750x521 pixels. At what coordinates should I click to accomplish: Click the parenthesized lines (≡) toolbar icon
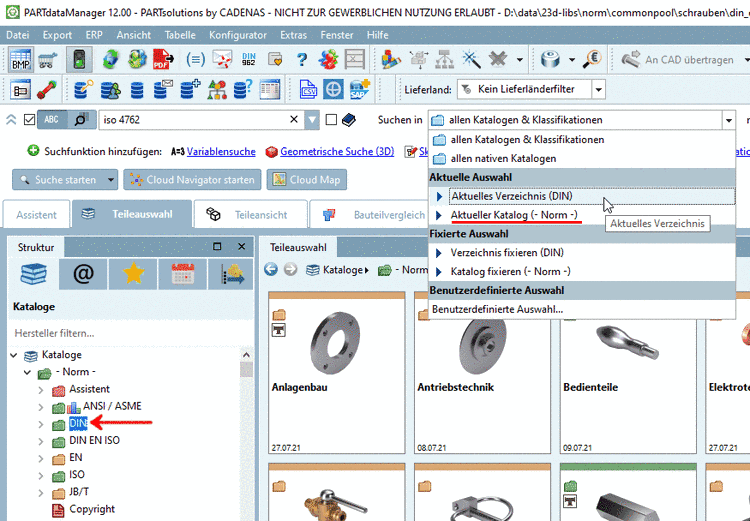tap(195, 60)
